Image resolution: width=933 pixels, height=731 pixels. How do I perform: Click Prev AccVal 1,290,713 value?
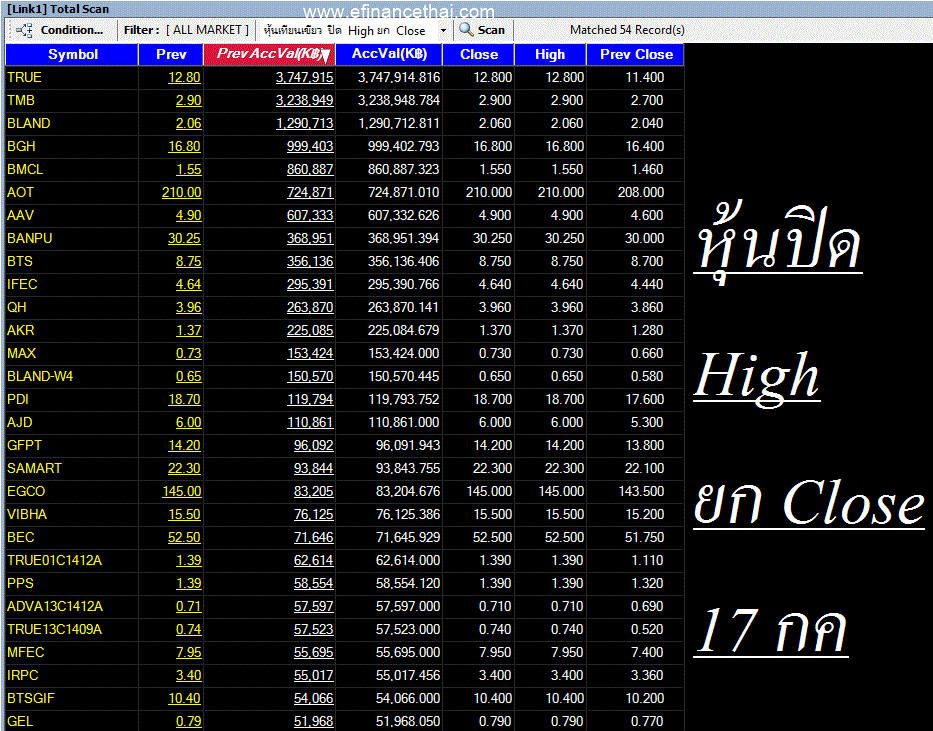[304, 124]
